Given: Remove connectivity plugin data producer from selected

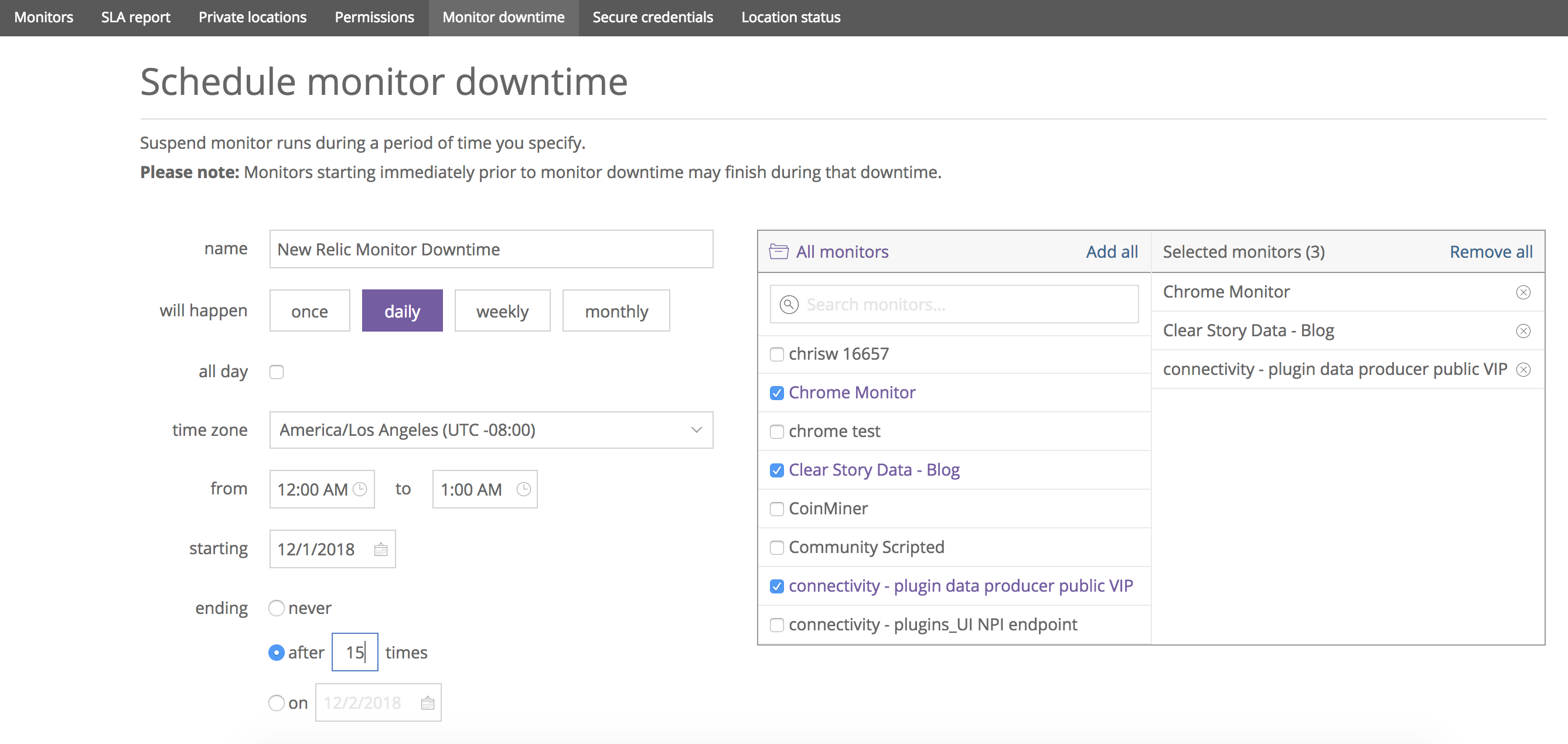Looking at the screenshot, I should [1523, 369].
